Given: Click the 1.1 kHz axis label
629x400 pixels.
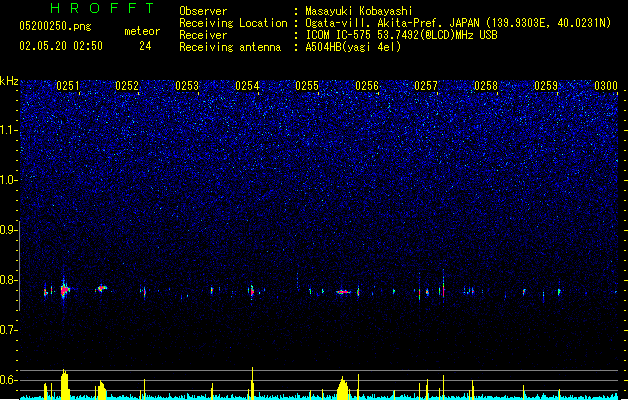Looking at the screenshot, I should click(8, 130).
